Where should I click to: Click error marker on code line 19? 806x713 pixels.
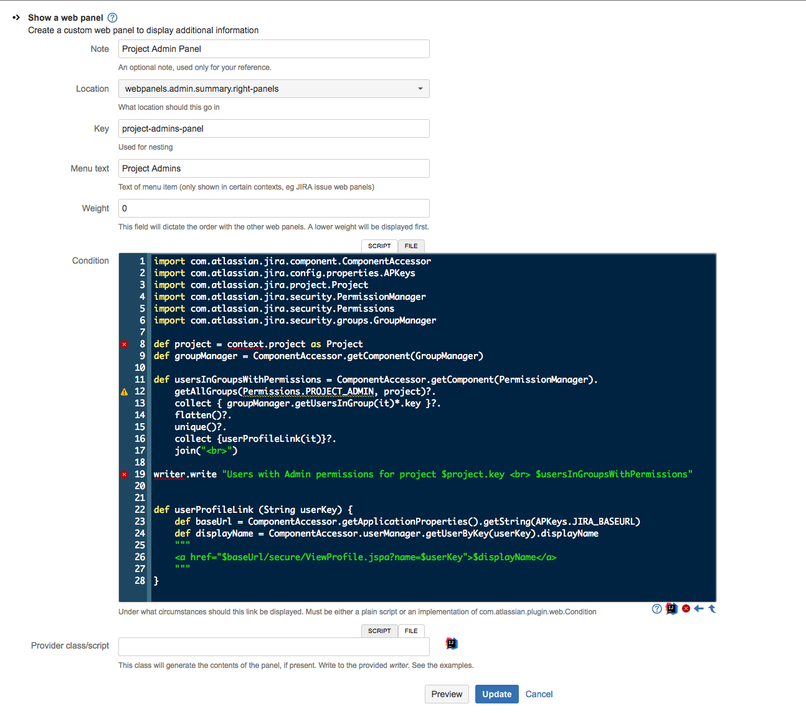pos(124,474)
